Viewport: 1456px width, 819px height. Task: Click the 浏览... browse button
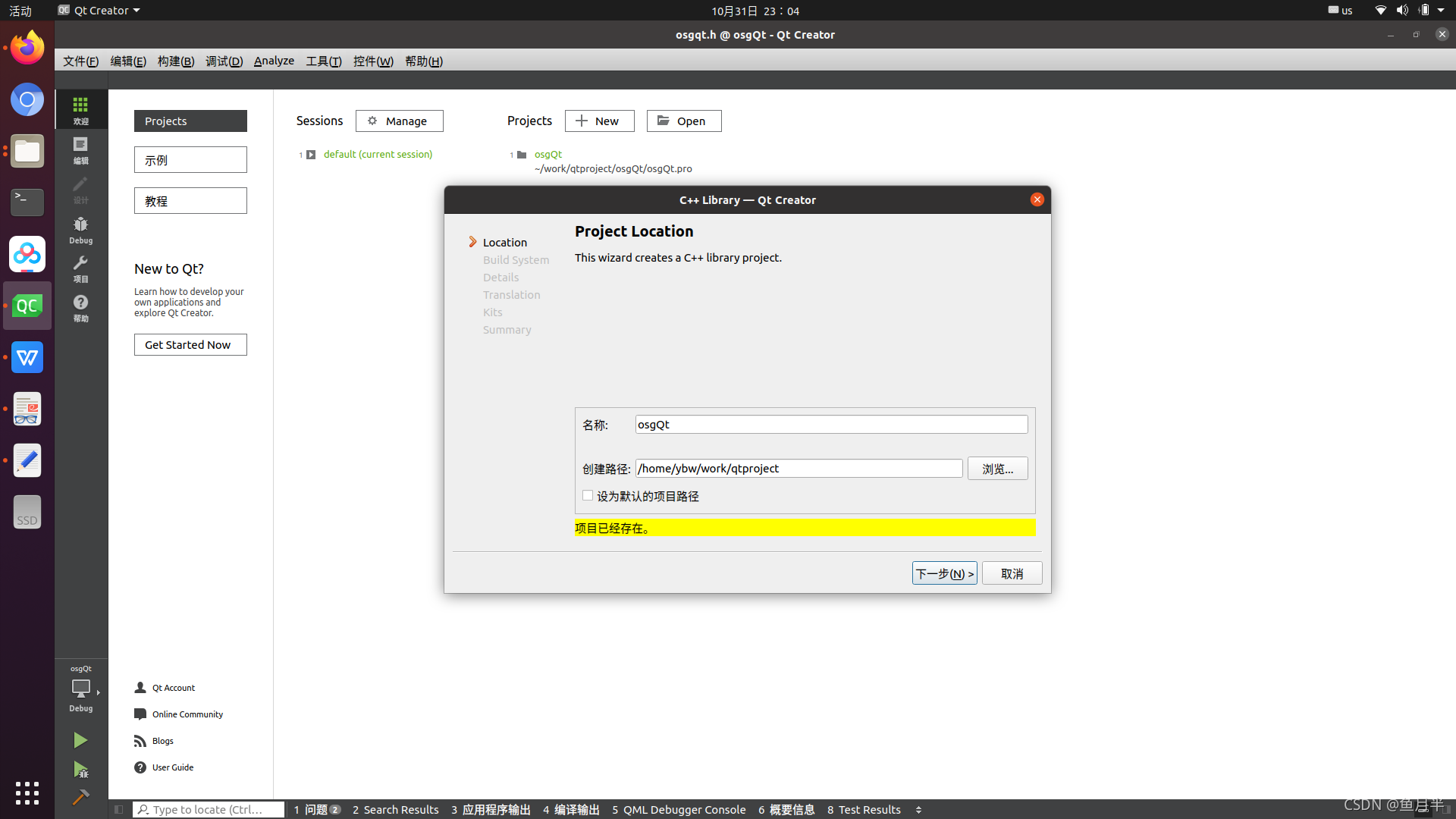point(997,468)
